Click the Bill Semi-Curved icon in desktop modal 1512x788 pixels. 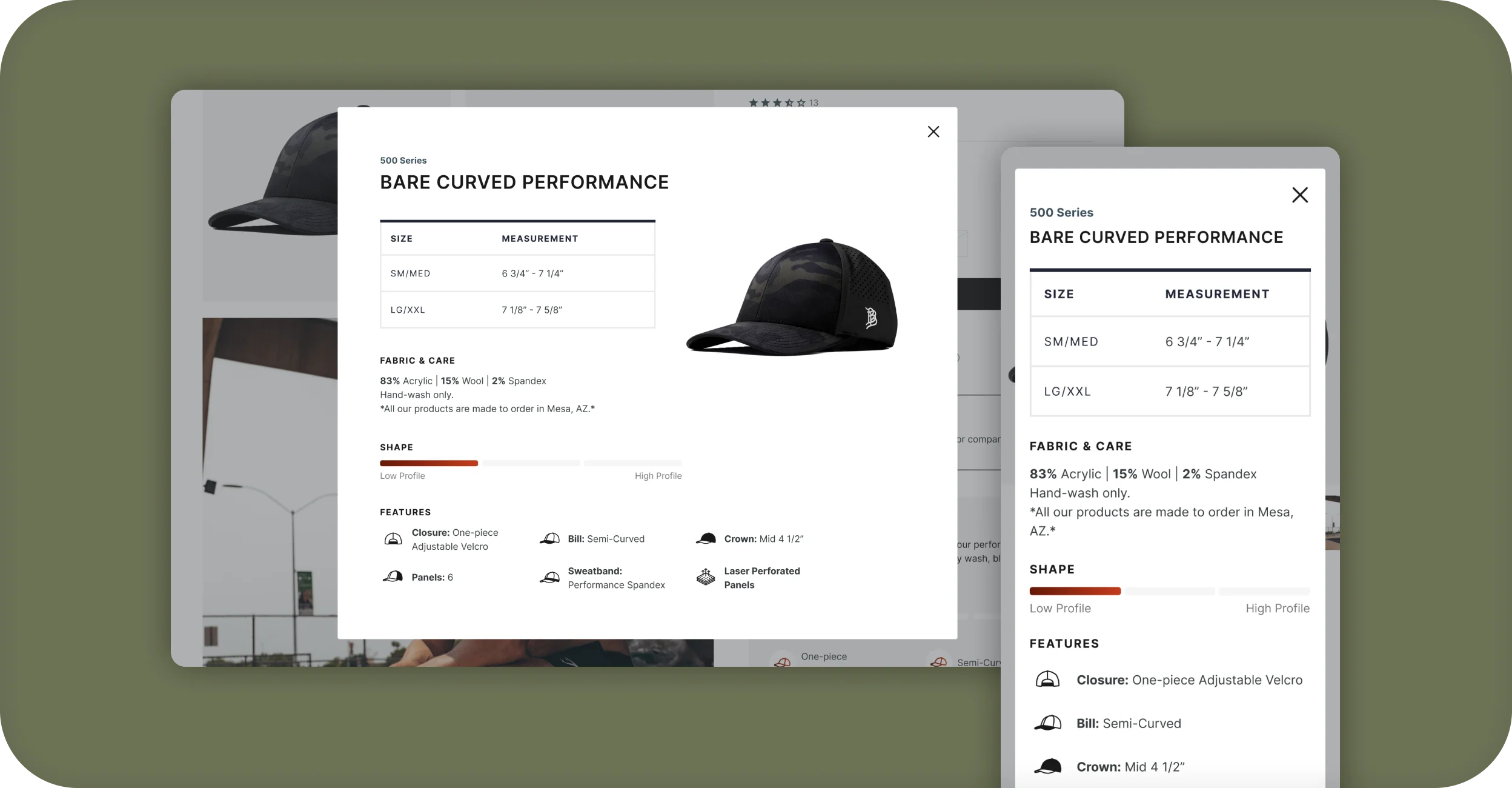coord(550,539)
